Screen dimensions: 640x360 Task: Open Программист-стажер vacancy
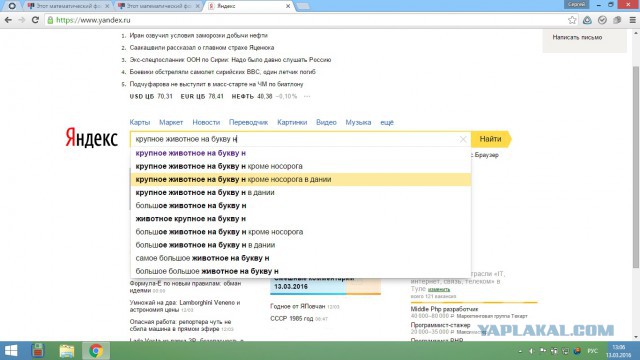440,325
